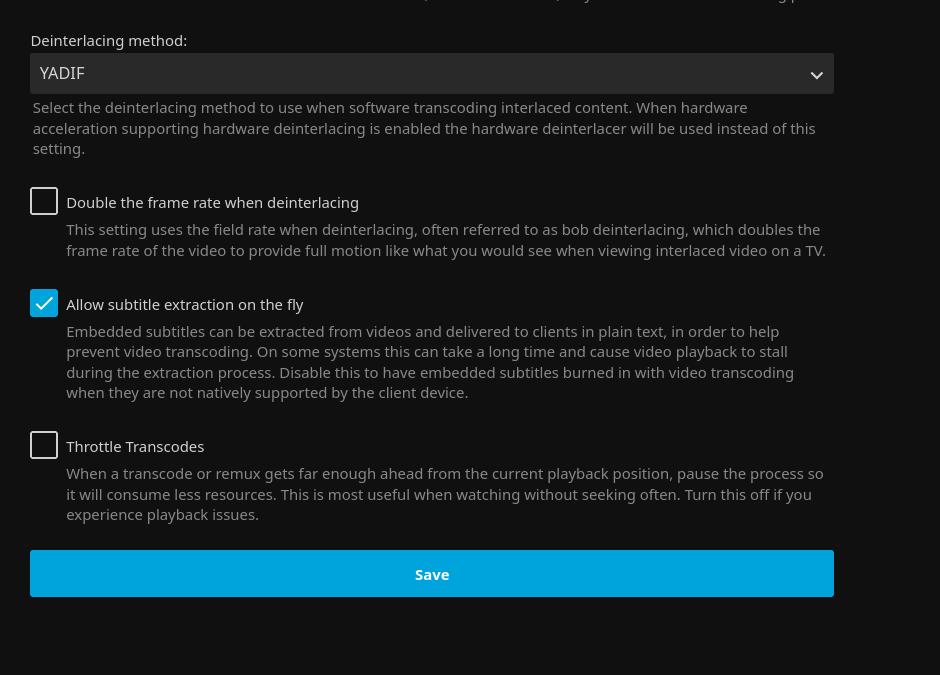940x675 pixels.
Task: Click the deinterlacing method help description text
Action: click(423, 129)
